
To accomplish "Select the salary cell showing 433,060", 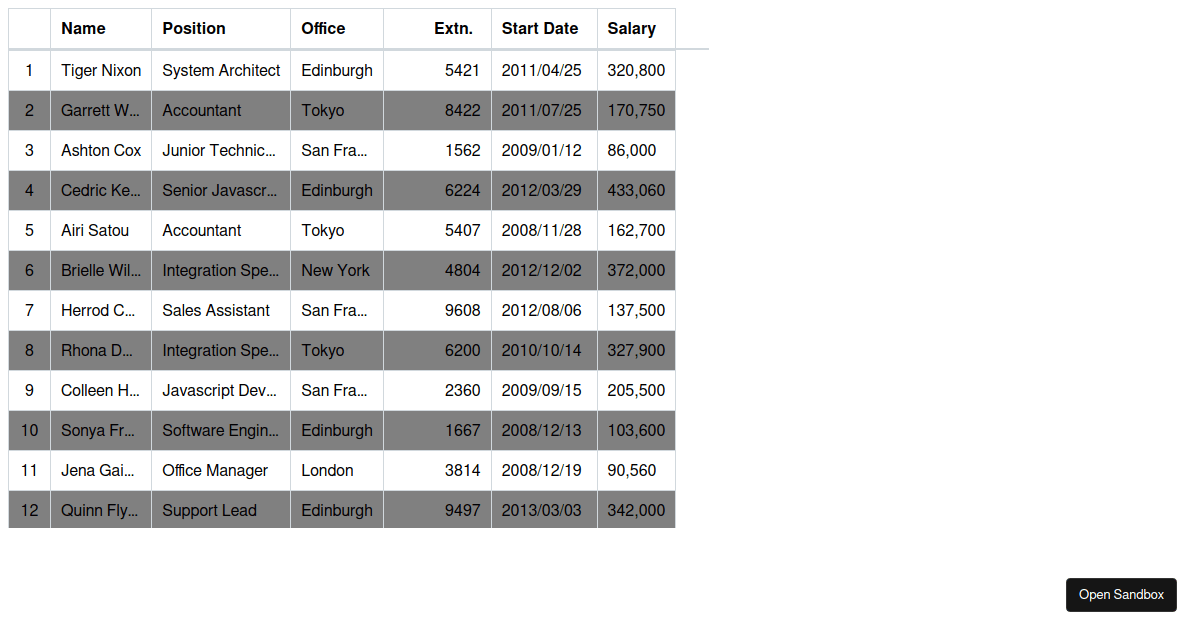I will [636, 190].
